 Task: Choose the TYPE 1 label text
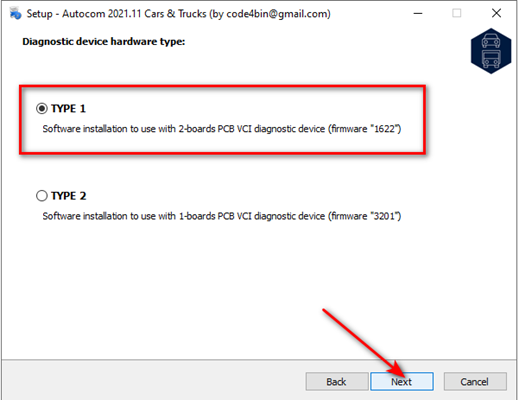[68, 109]
